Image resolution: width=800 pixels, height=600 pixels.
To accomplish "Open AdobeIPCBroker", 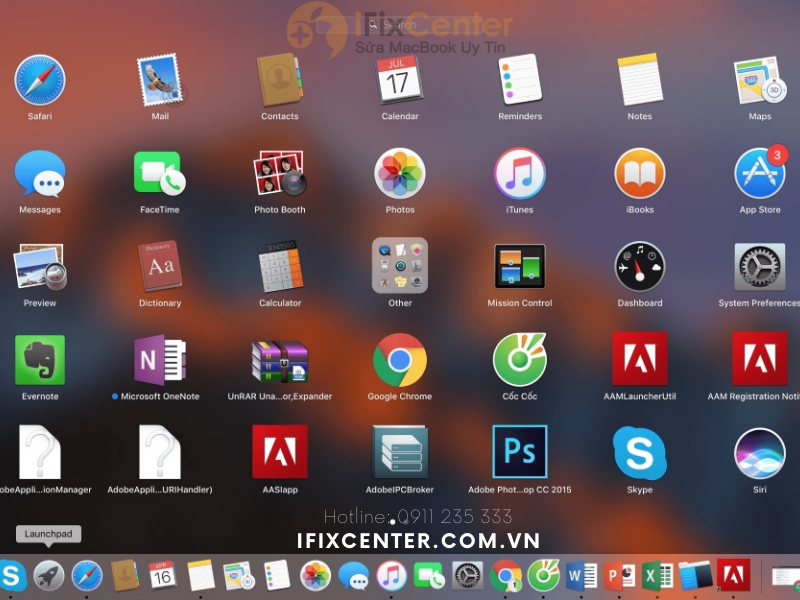I will coord(400,453).
